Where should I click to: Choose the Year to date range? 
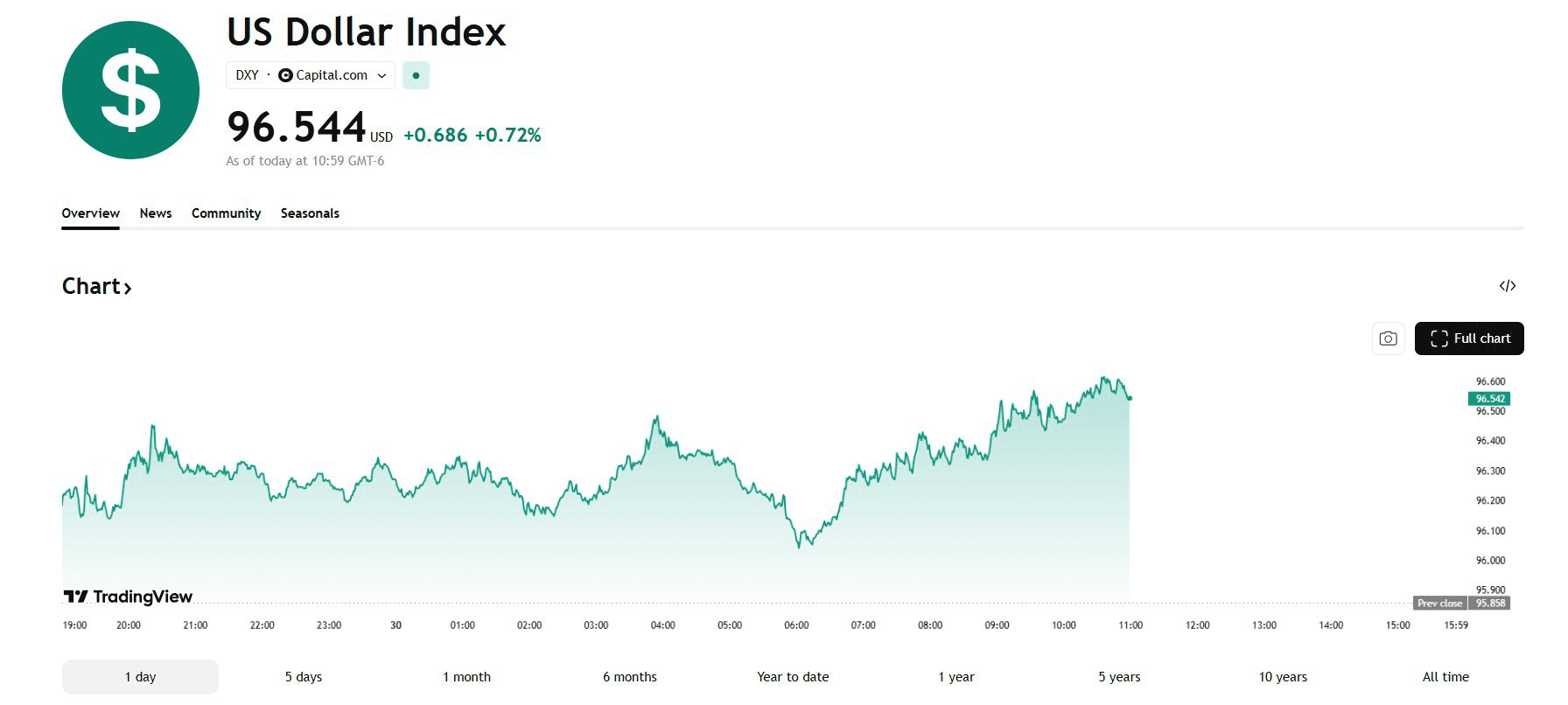pos(793,677)
